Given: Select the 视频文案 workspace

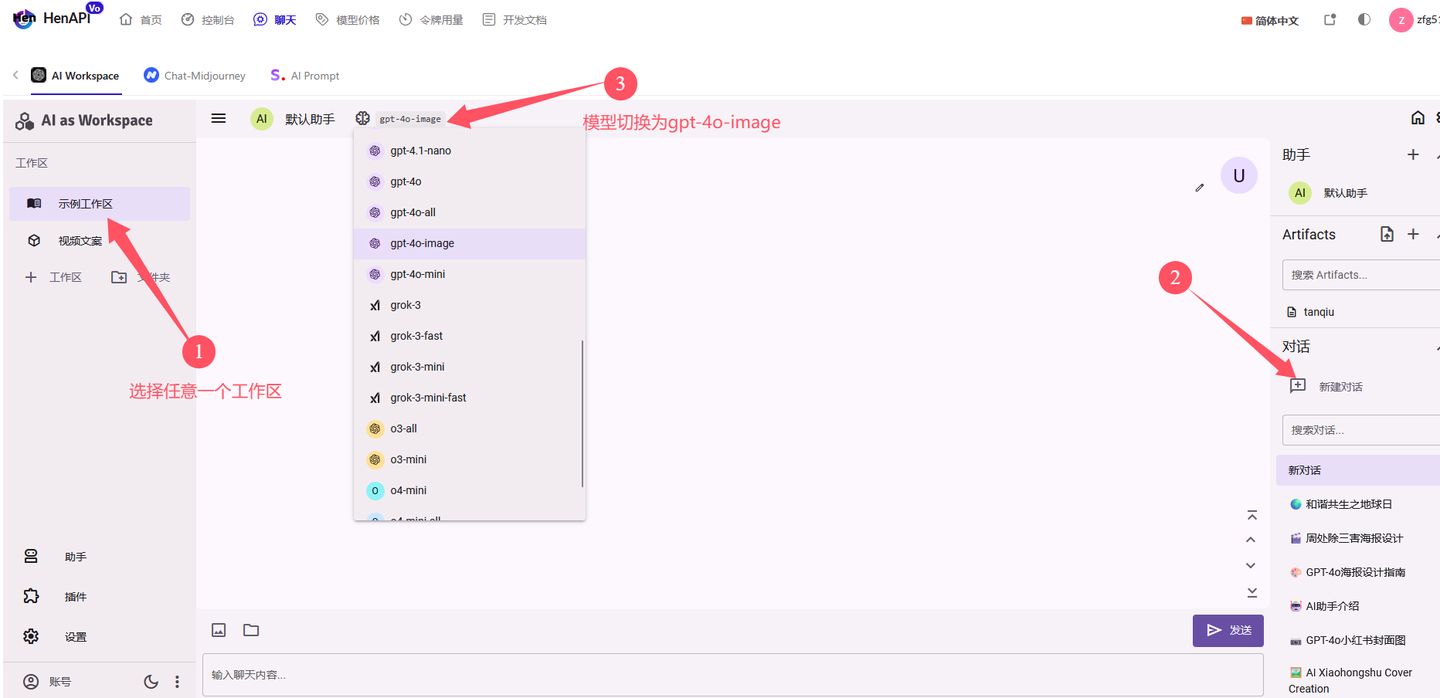Looking at the screenshot, I should (99, 241).
